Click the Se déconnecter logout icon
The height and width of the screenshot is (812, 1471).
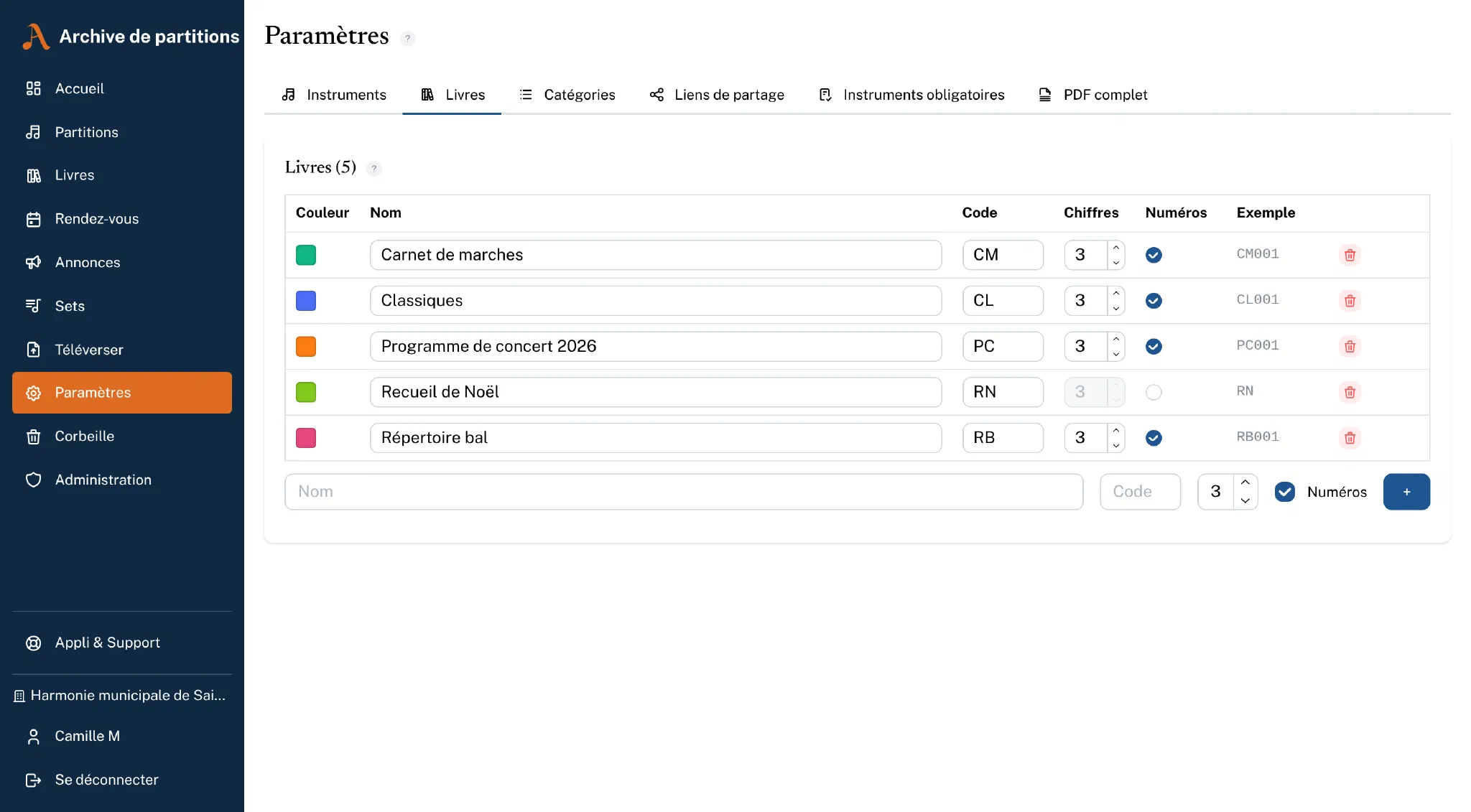coord(33,780)
